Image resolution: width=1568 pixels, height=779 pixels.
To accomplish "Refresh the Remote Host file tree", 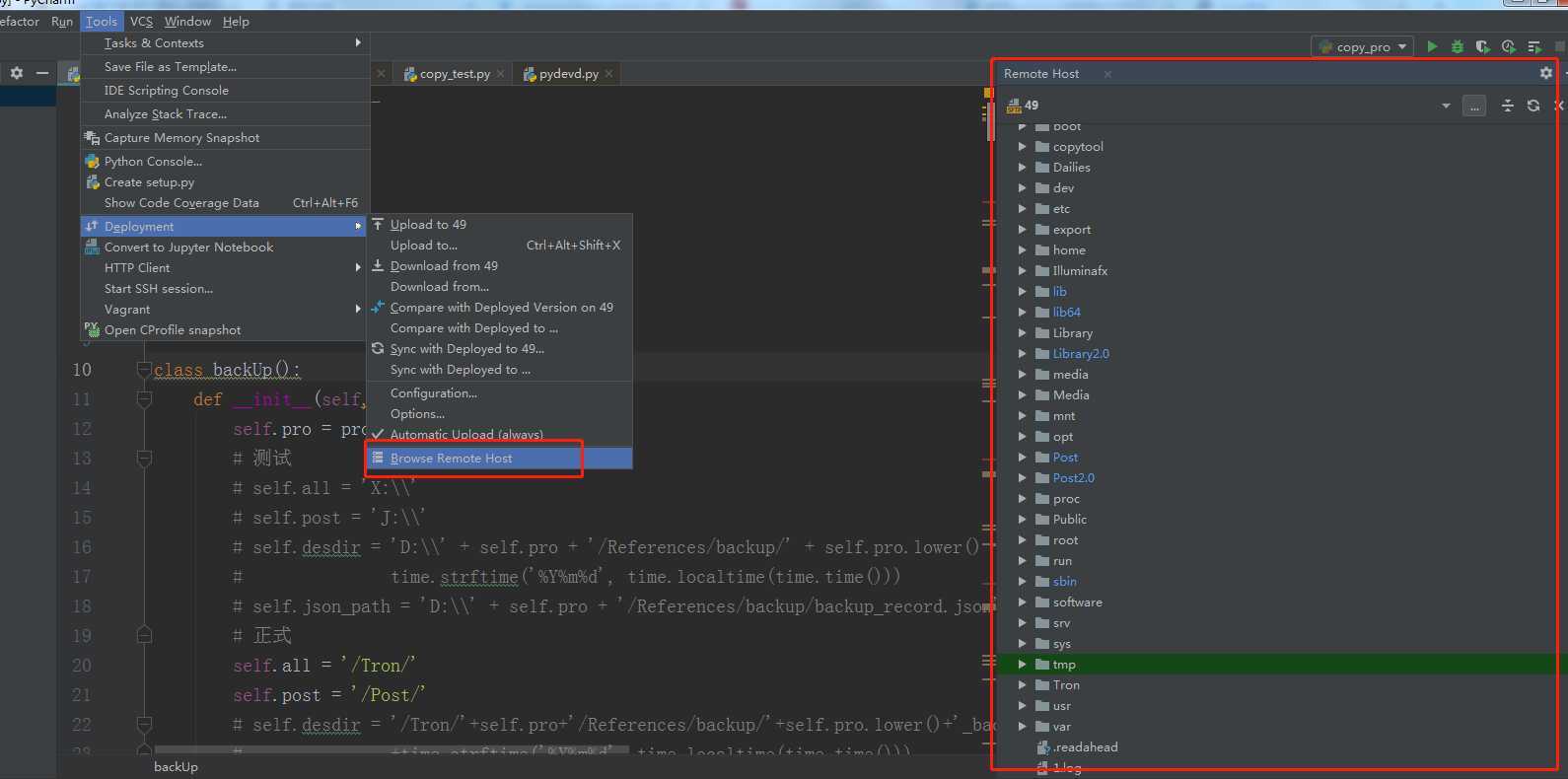I will click(x=1533, y=106).
